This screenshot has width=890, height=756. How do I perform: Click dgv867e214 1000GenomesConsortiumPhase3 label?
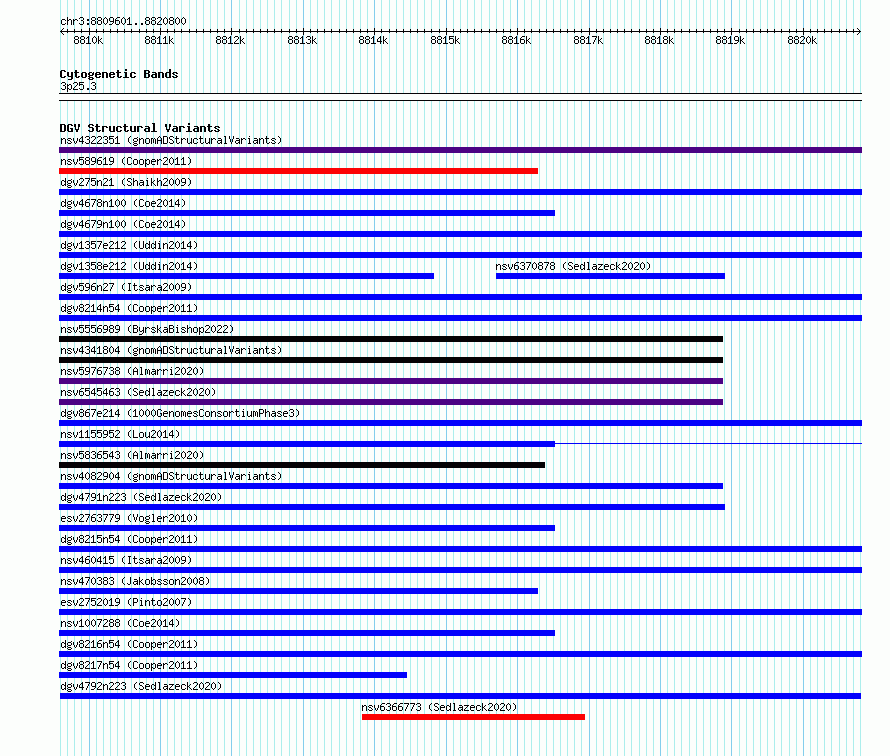click(x=180, y=413)
